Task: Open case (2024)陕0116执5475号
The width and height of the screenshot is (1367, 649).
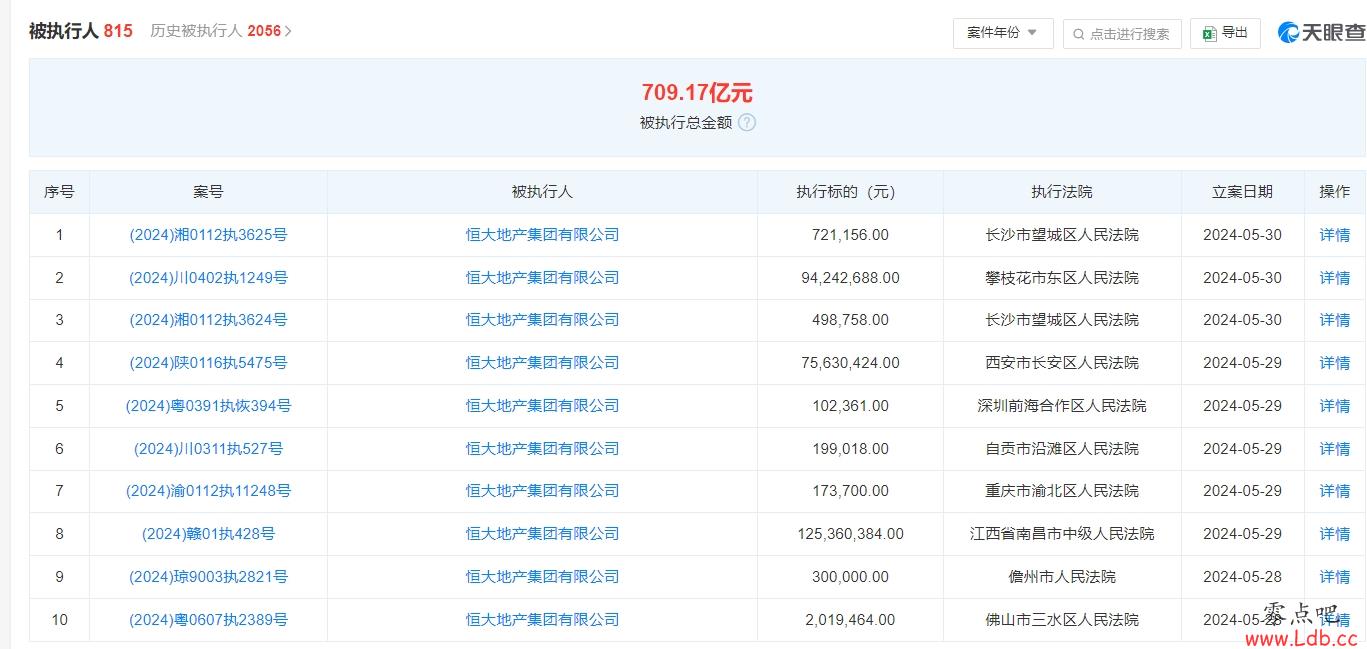Action: pos(208,363)
